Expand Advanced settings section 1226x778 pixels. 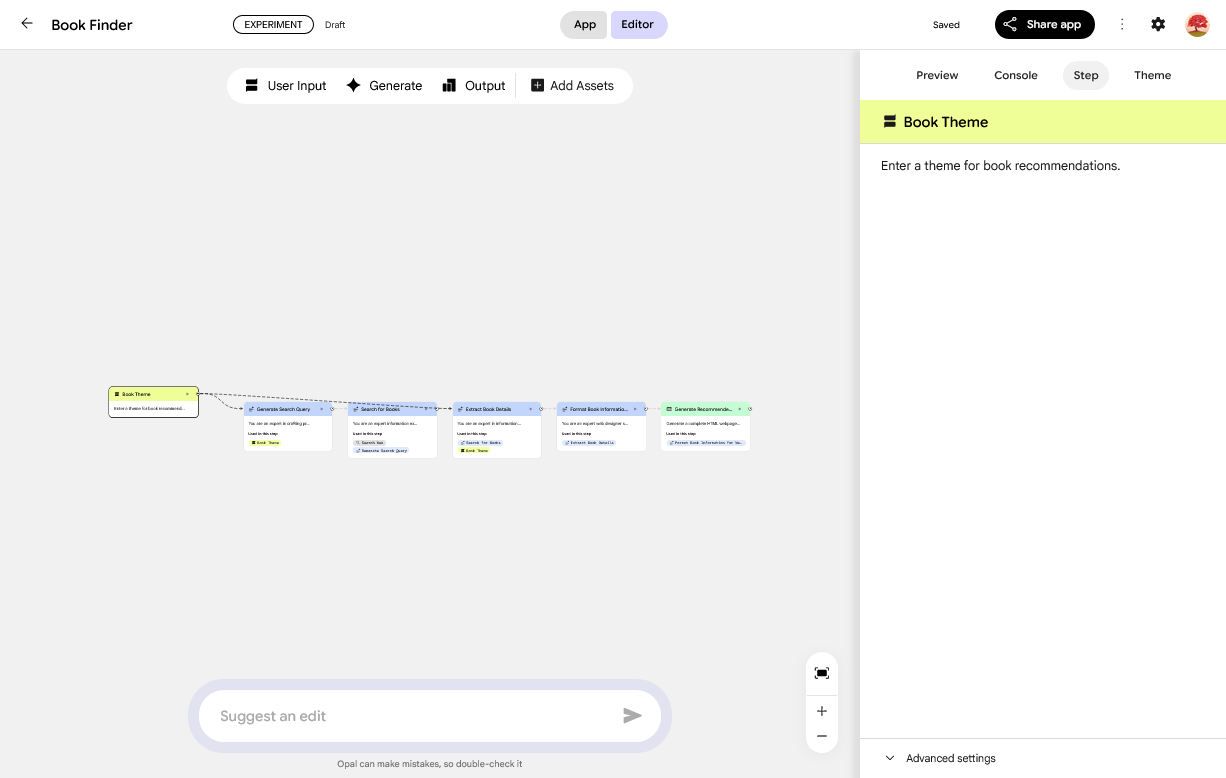[950, 758]
